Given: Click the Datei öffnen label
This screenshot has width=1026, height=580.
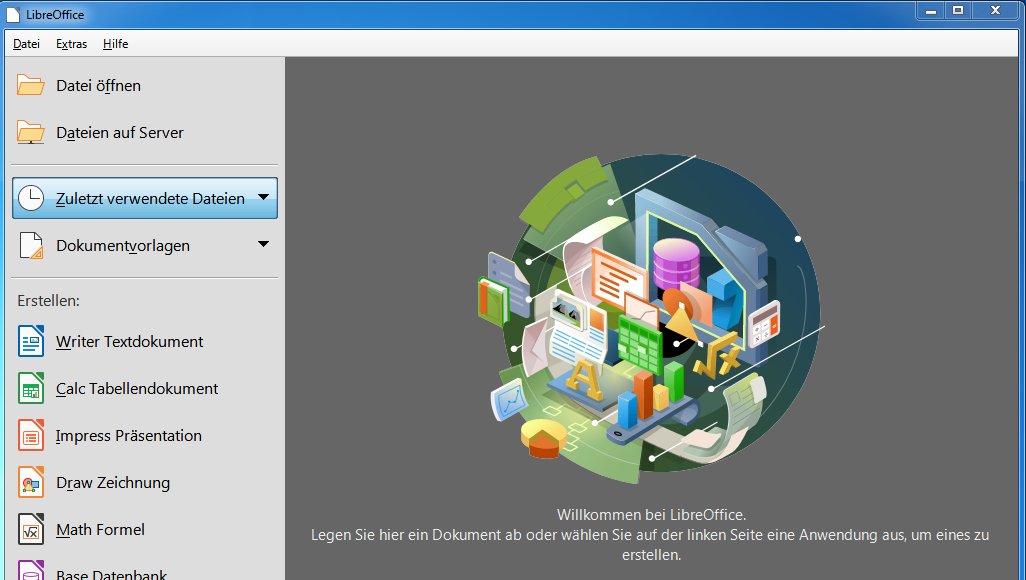Looking at the screenshot, I should point(98,86).
